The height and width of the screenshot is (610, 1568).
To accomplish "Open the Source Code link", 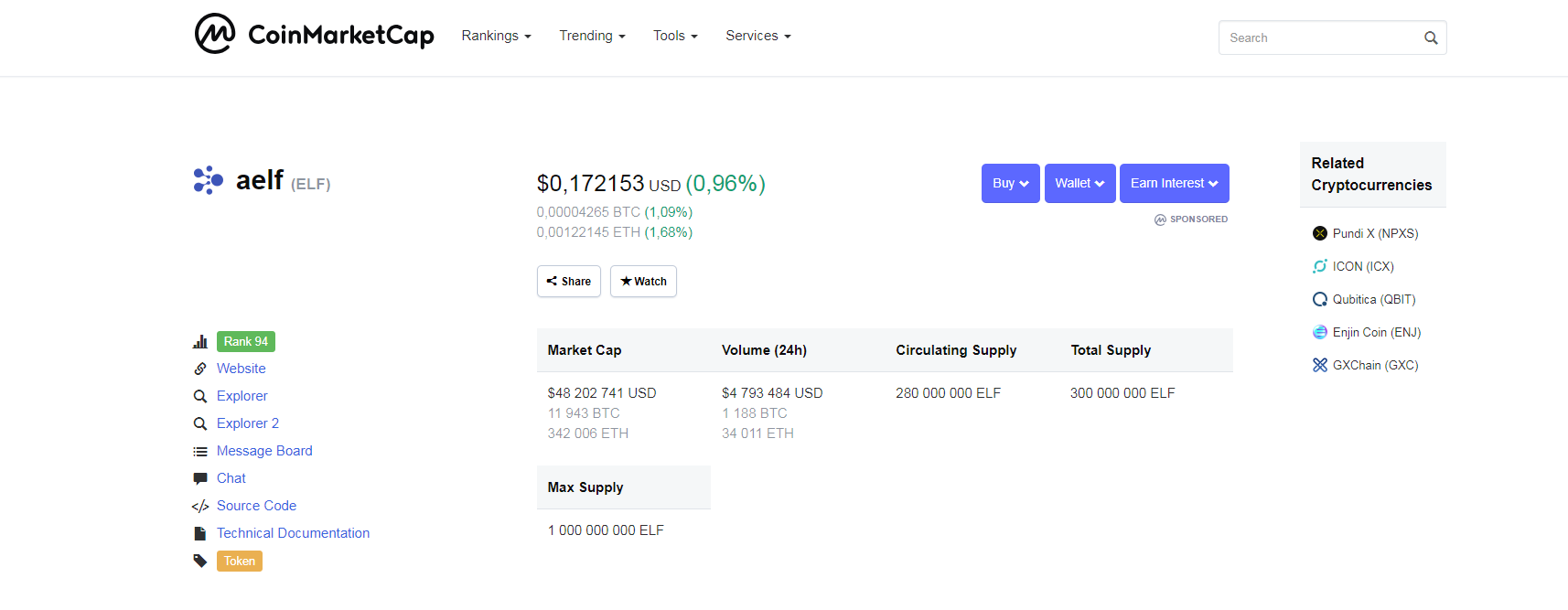I will pos(256,506).
